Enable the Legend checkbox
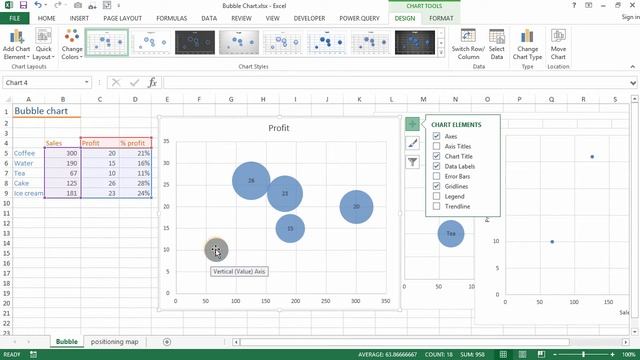The width and height of the screenshot is (640, 360). coord(436,196)
